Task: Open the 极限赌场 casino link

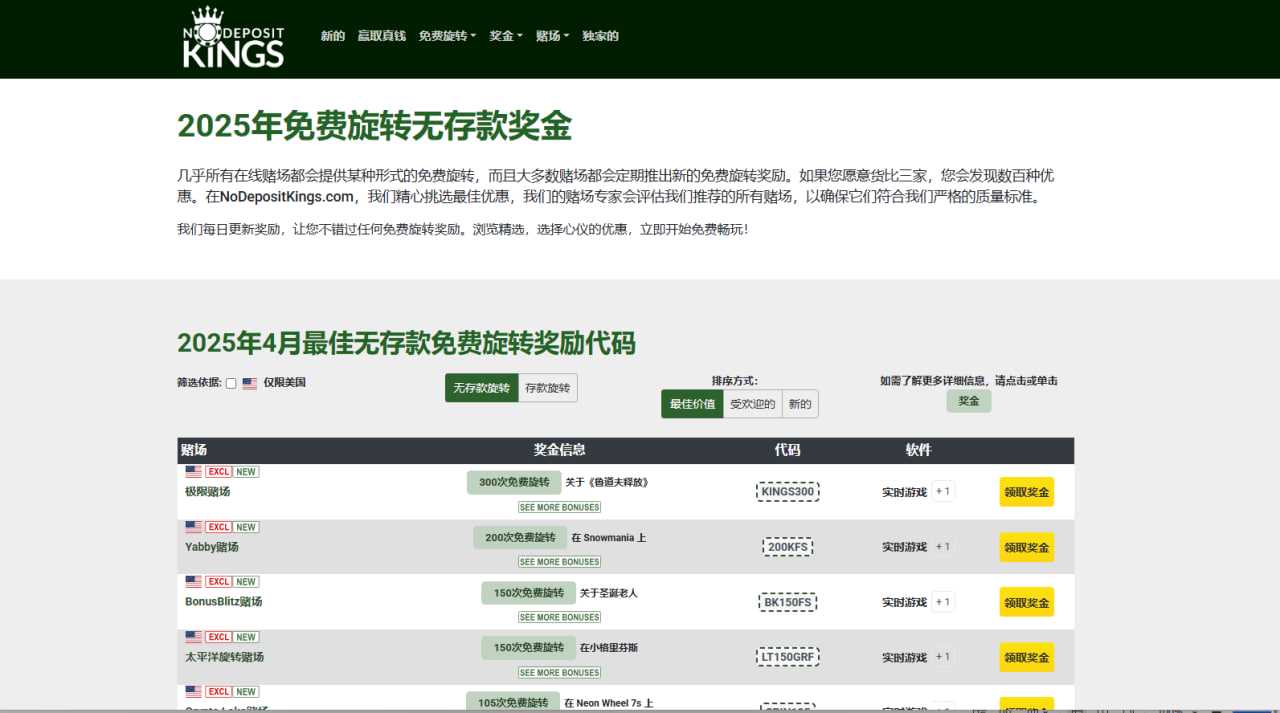Action: point(207,491)
